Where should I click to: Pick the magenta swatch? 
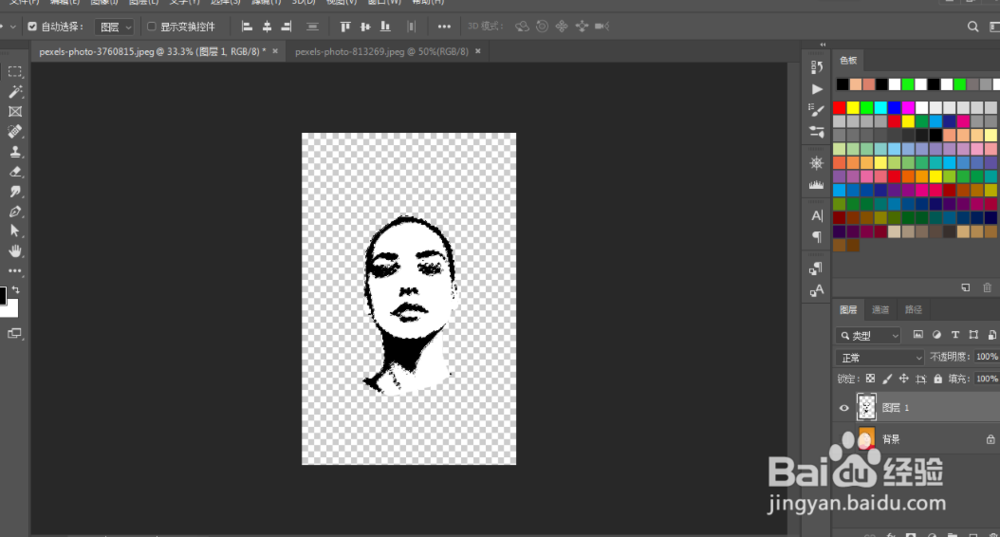pos(908,107)
